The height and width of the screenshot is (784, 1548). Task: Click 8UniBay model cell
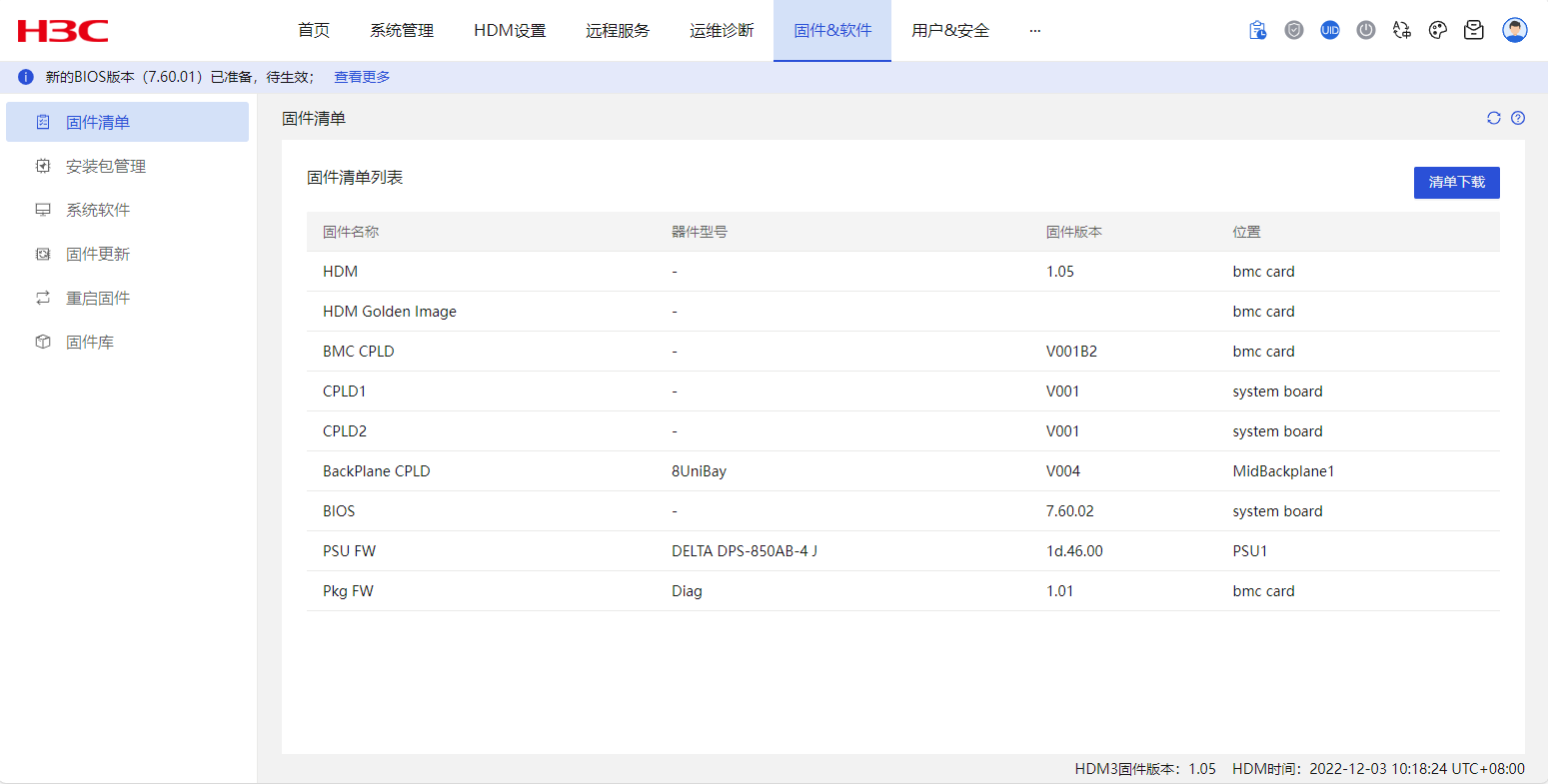click(700, 471)
